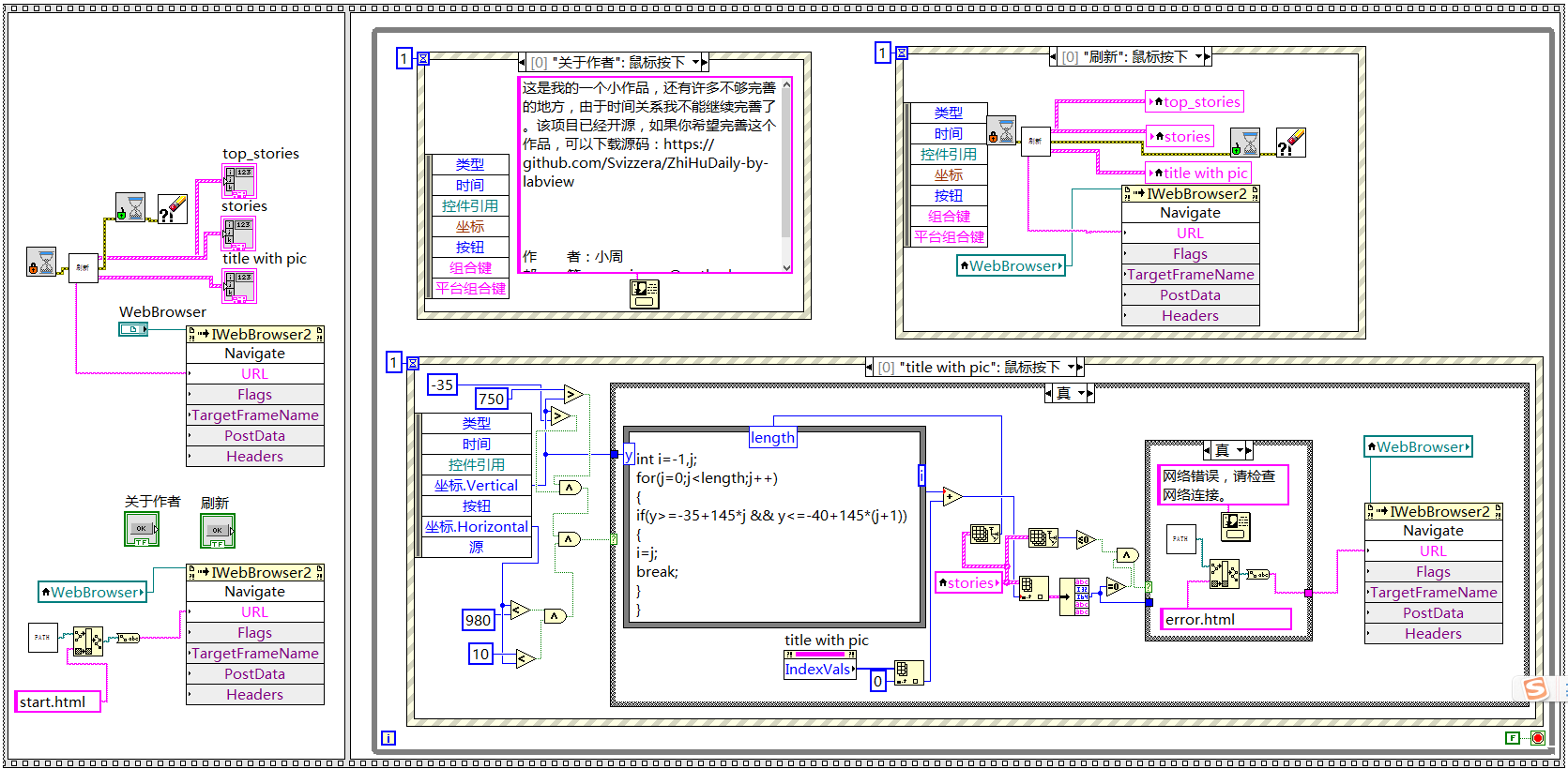Image resolution: width=1568 pixels, height=769 pixels.
Task: Select 控件引用 in the 刷新 event data node
Action: 948,154
